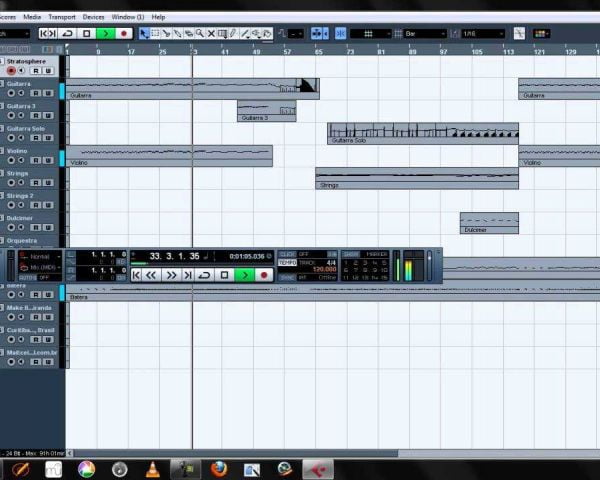Toggle CLICK metronome in transport panel
The width and height of the screenshot is (600, 480).
coord(287,254)
